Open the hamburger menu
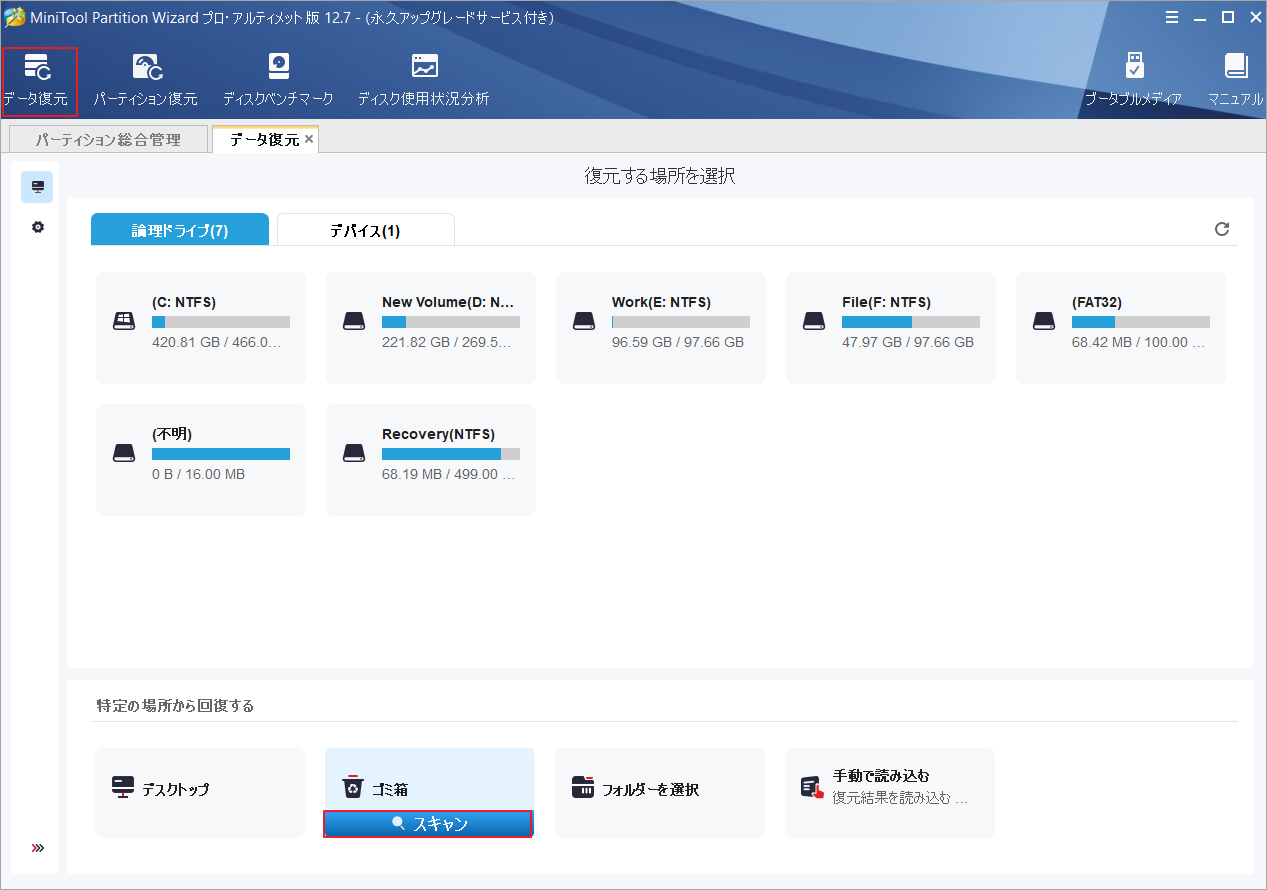Viewport: 1267px width, 890px height. 1171,16
